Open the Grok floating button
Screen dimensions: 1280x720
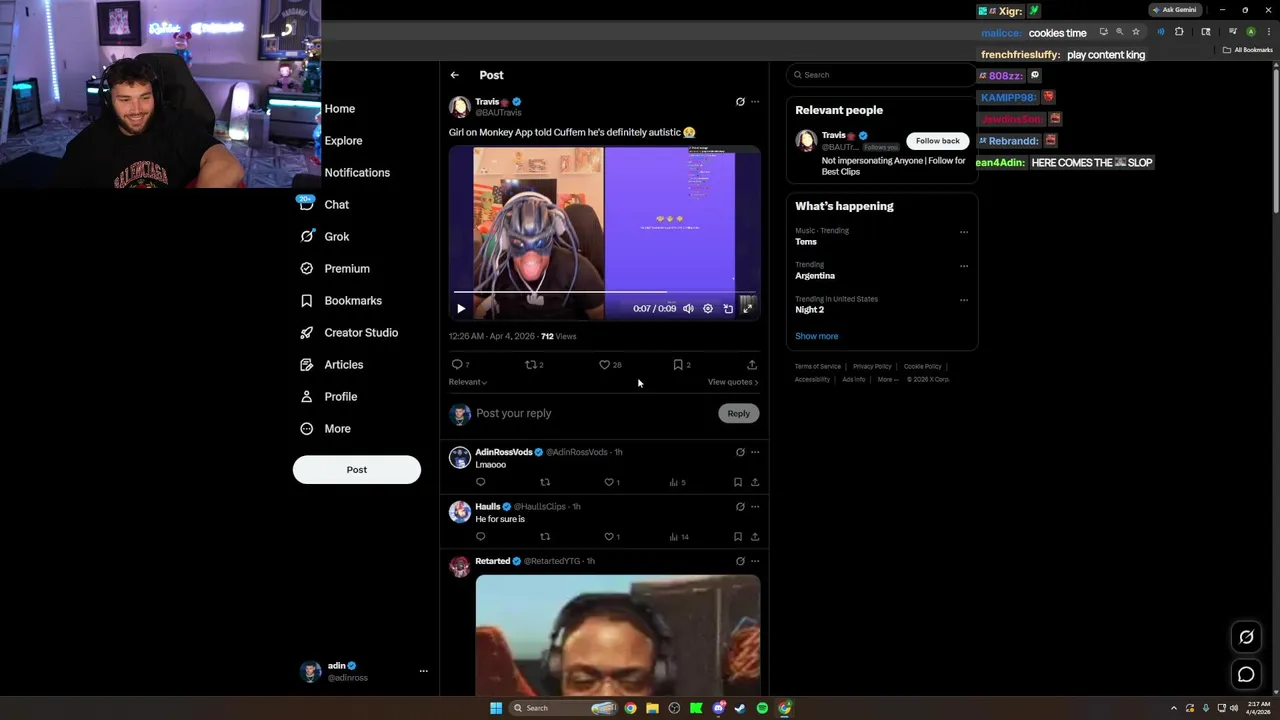pyautogui.click(x=1246, y=637)
